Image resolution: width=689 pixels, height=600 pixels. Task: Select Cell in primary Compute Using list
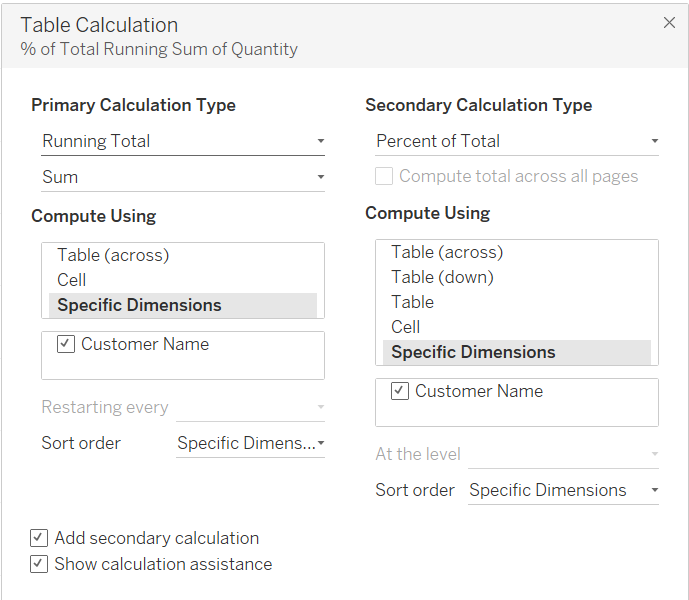click(72, 280)
